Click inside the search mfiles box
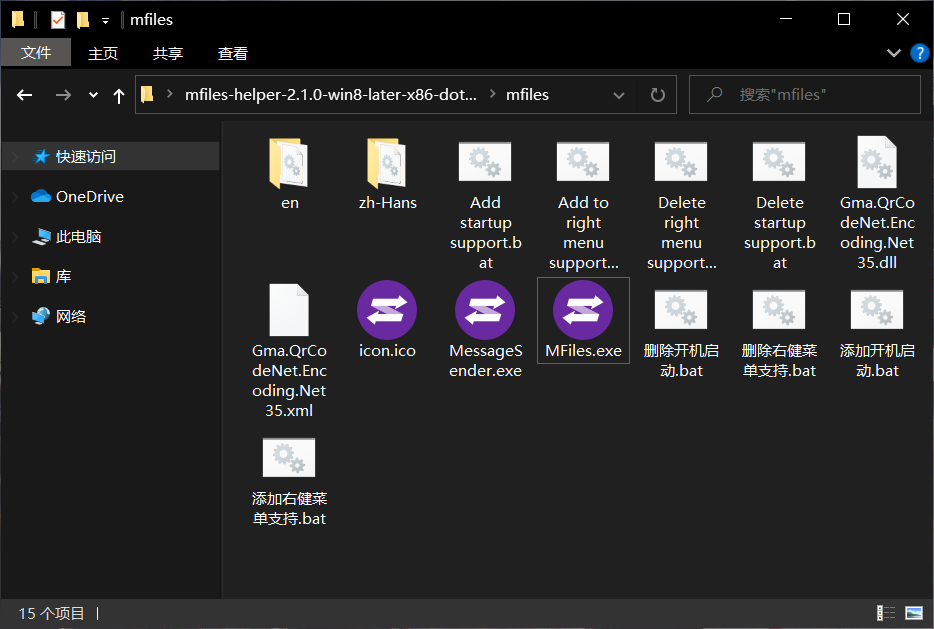Screen dimensions: 934x629 [x=805, y=94]
